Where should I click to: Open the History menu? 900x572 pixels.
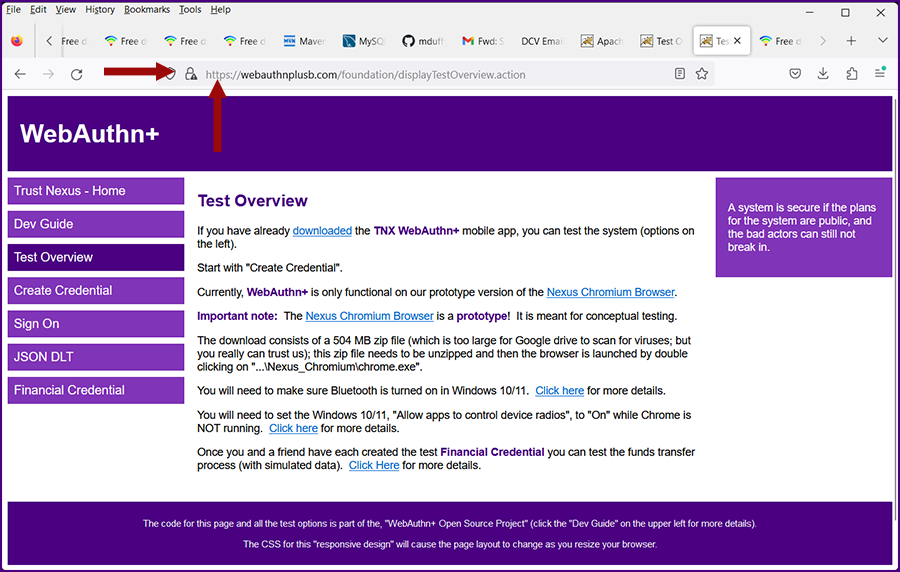pyautogui.click(x=100, y=10)
